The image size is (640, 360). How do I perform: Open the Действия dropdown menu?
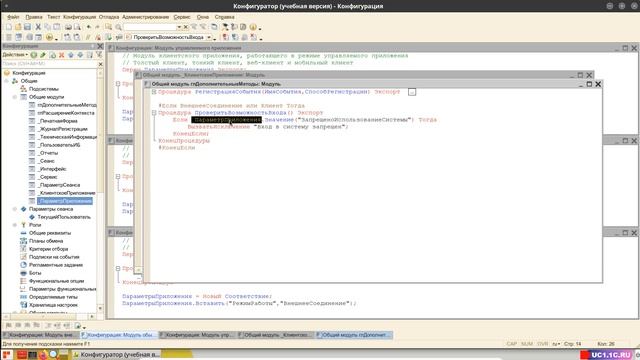tap(15, 55)
